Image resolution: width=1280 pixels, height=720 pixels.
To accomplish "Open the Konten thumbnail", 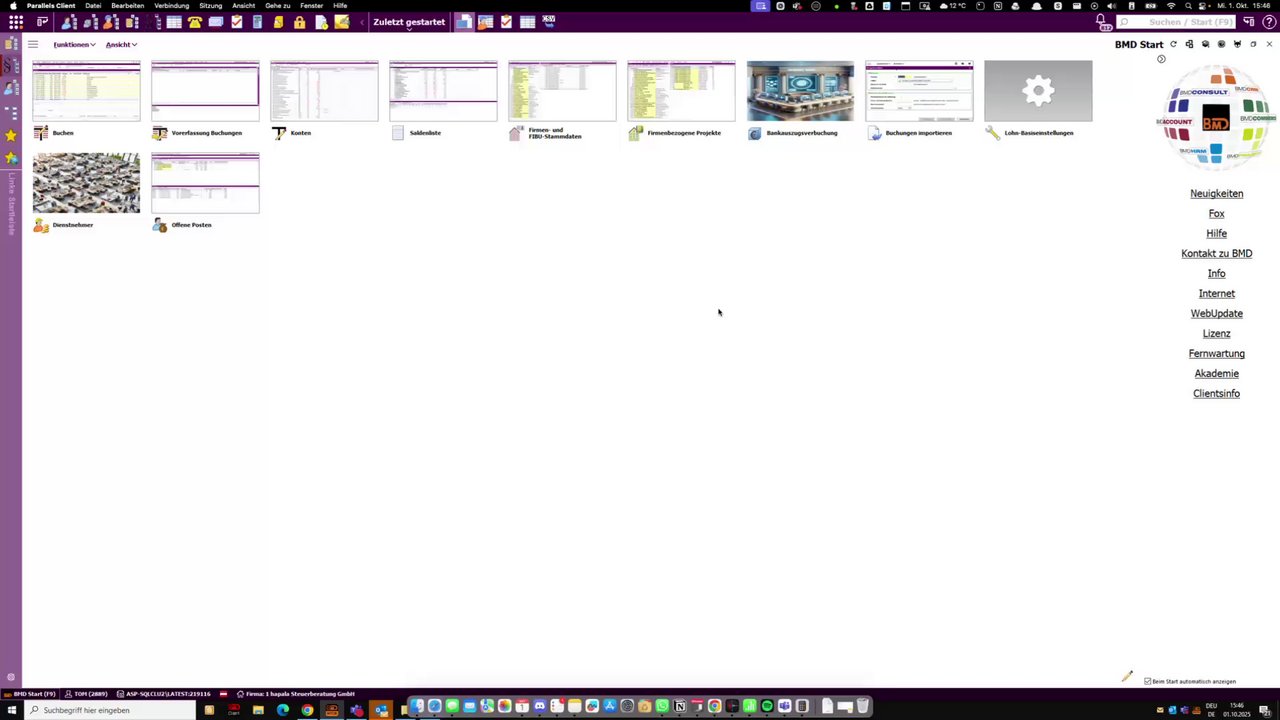I will (x=324, y=91).
